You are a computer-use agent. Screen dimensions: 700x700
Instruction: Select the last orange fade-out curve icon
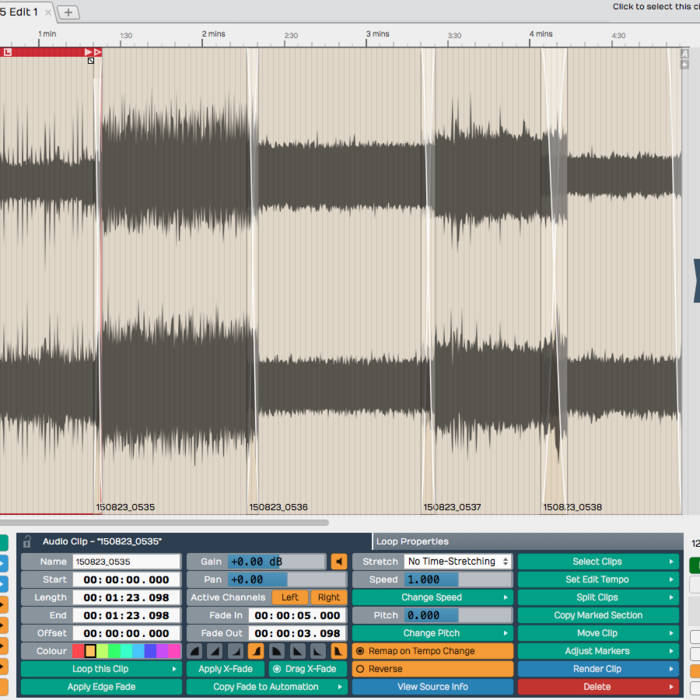coord(339,651)
